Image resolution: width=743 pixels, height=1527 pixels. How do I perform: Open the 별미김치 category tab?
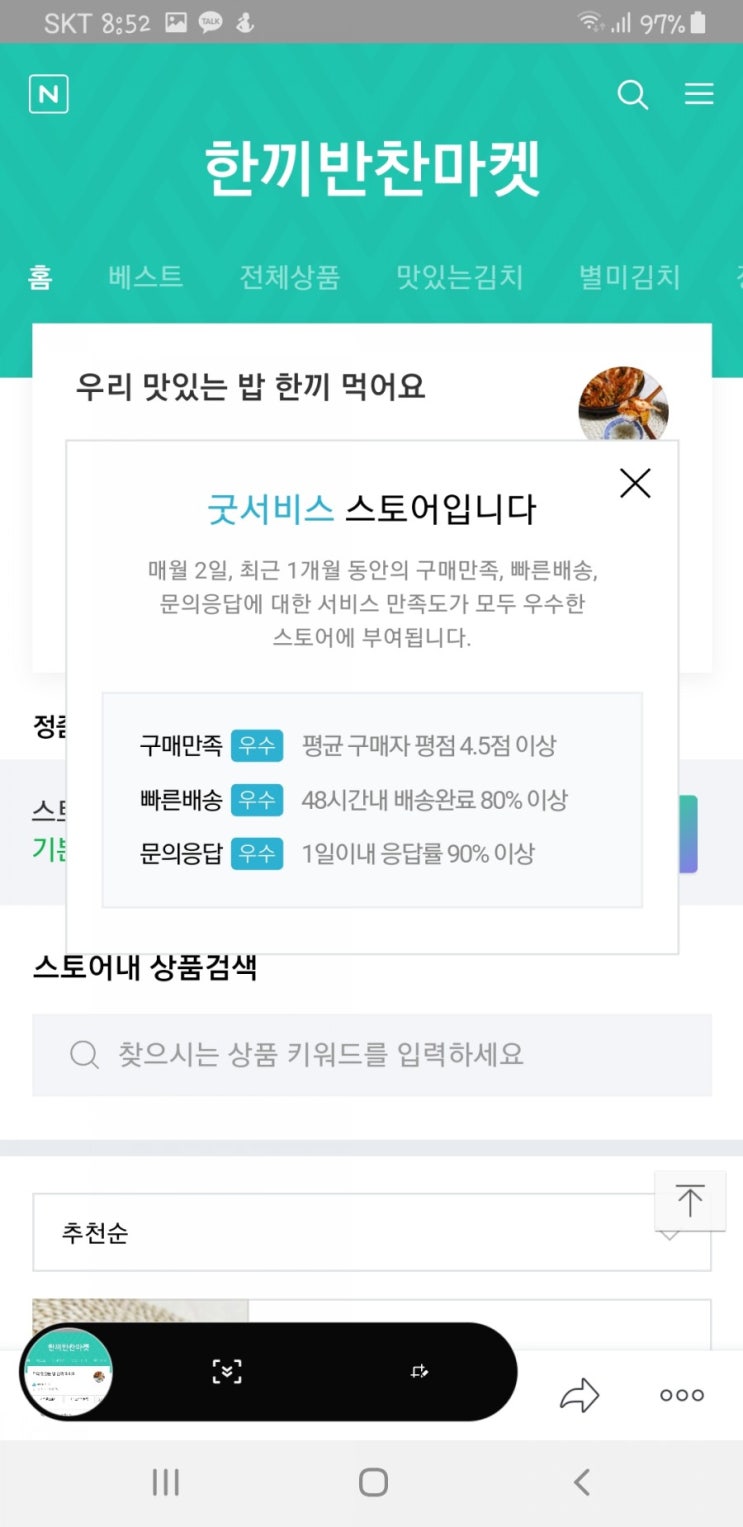(629, 277)
